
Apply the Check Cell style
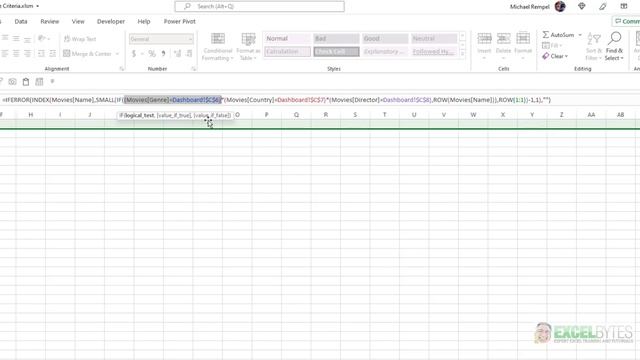click(336, 51)
